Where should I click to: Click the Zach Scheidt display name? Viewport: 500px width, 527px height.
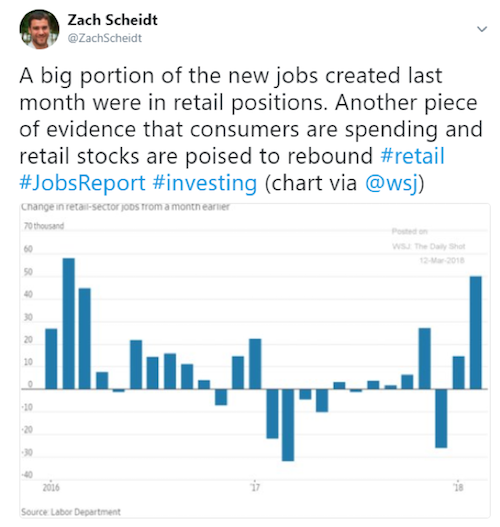pos(112,20)
